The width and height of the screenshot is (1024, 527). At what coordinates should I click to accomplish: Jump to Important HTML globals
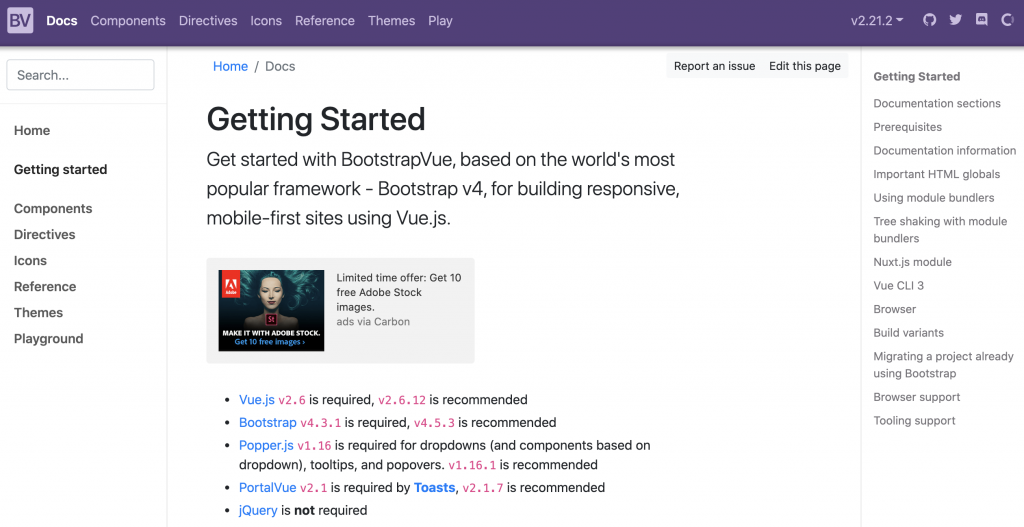click(936, 174)
